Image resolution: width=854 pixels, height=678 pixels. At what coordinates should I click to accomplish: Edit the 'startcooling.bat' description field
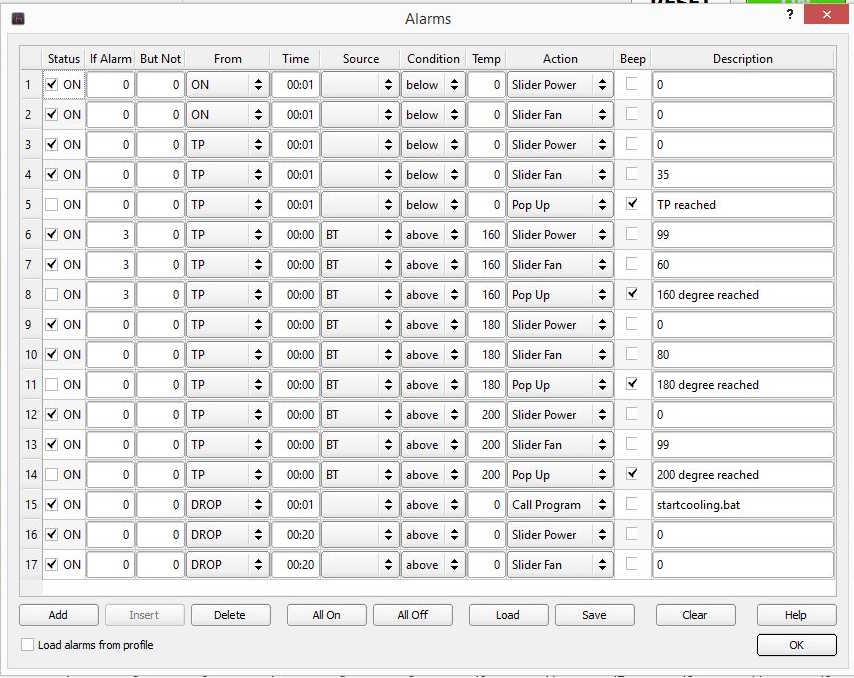click(742, 505)
